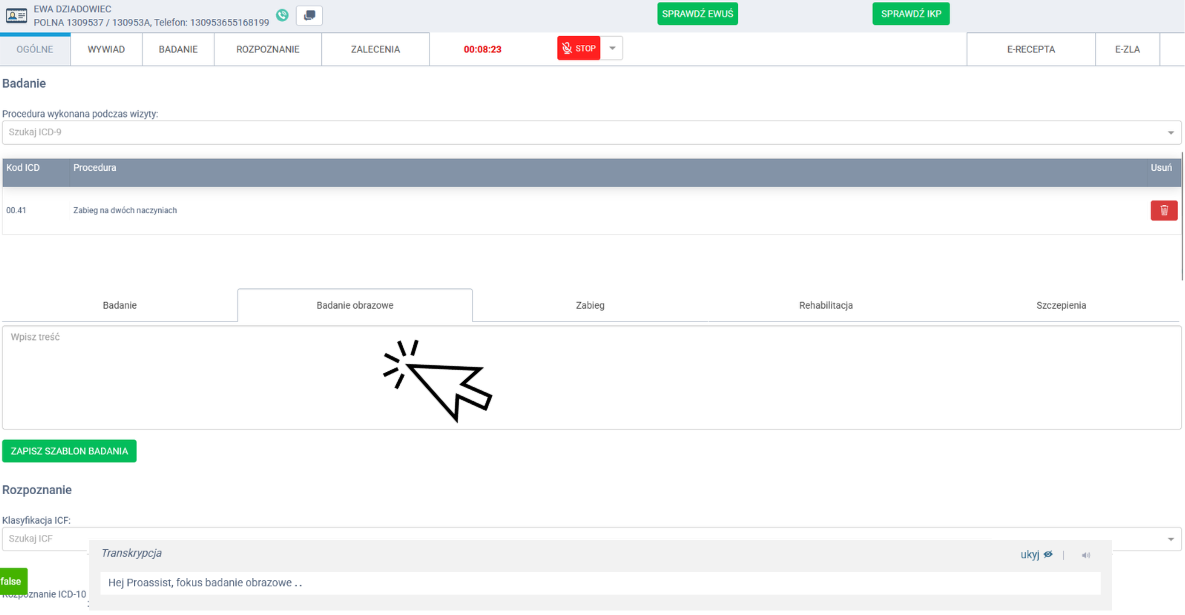Viewport: 1185px width, 615px height.
Task: Open the E-RECEPTA tab
Action: [x=1030, y=49]
